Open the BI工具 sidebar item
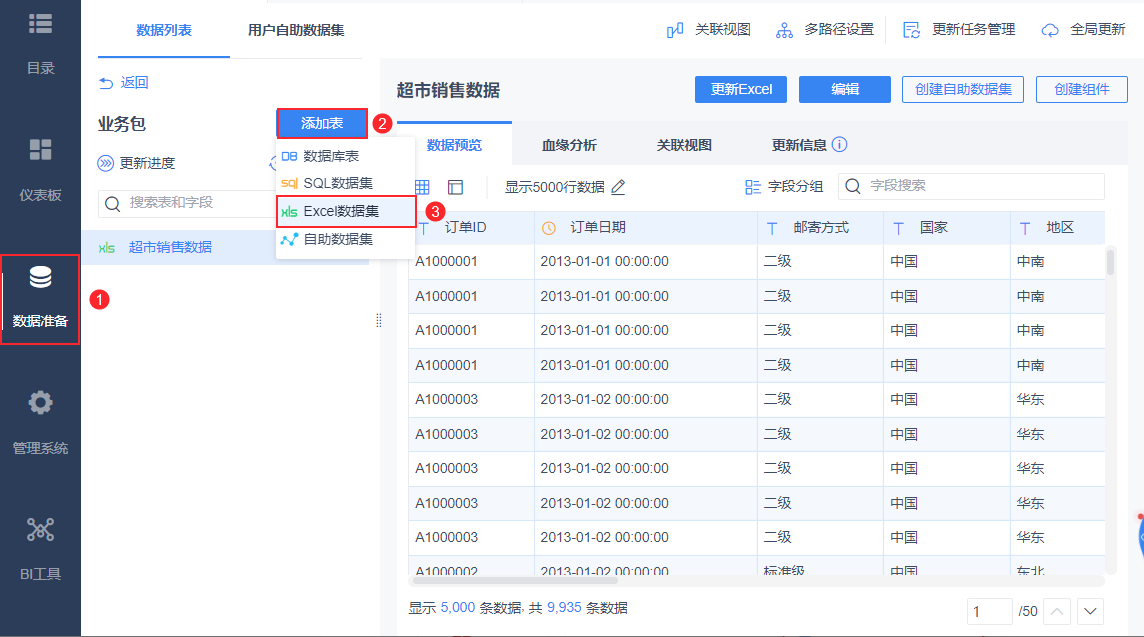 (x=40, y=549)
